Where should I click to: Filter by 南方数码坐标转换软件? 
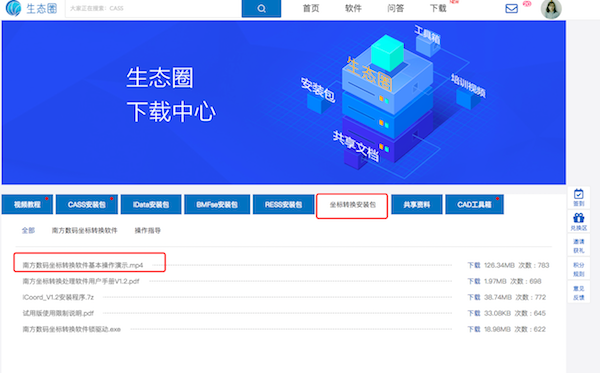coord(85,230)
